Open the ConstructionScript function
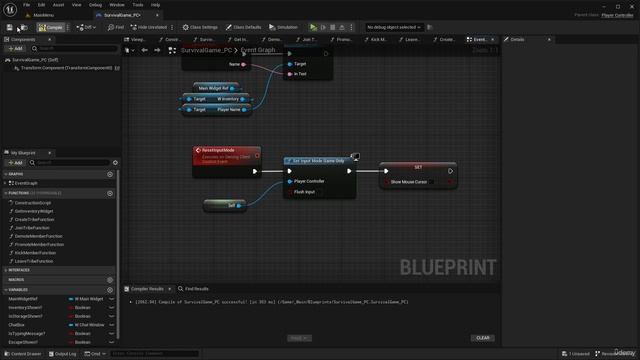 tap(33, 203)
